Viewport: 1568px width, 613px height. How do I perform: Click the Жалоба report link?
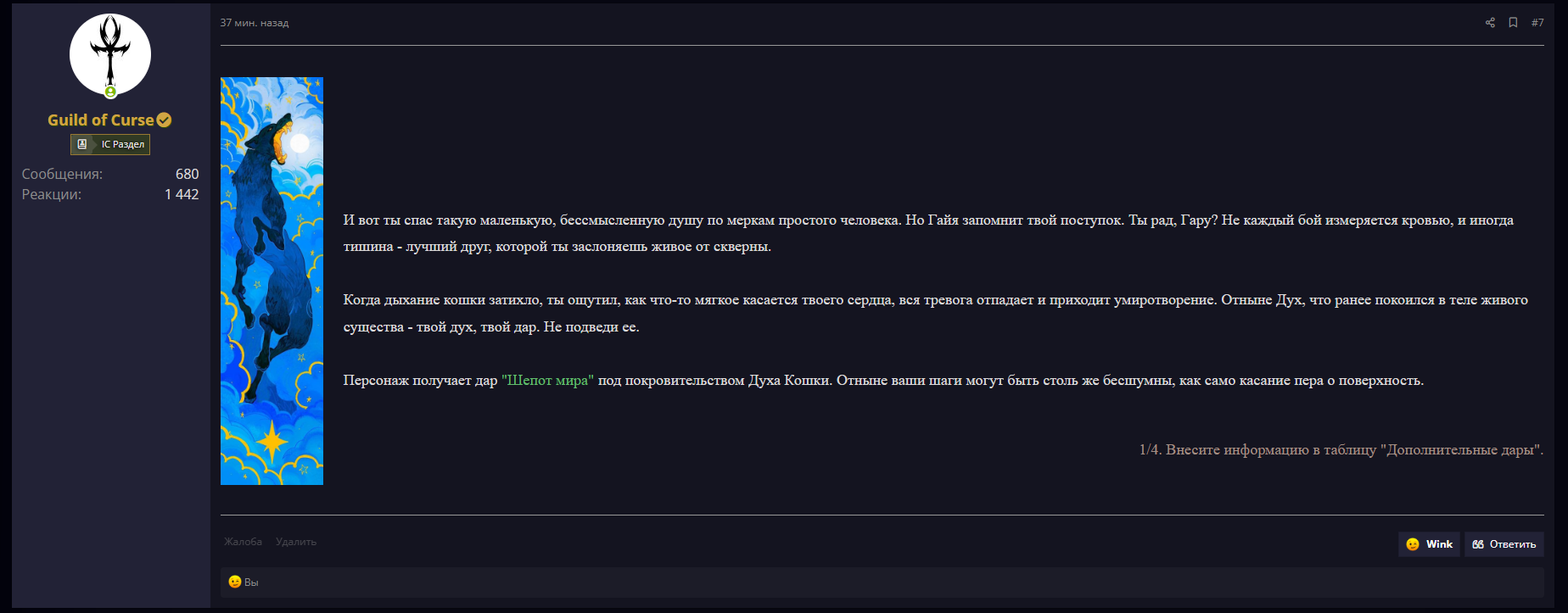[243, 542]
